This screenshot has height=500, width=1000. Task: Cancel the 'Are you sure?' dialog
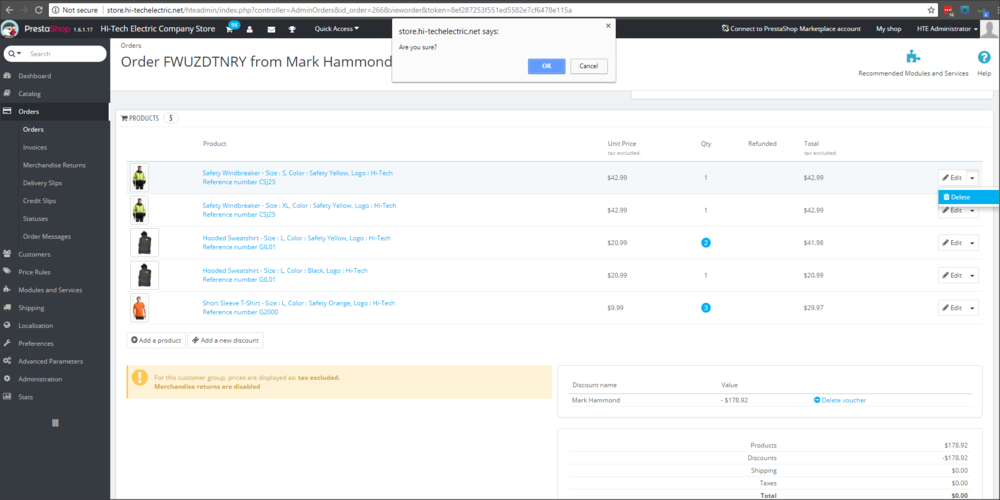[x=589, y=66]
